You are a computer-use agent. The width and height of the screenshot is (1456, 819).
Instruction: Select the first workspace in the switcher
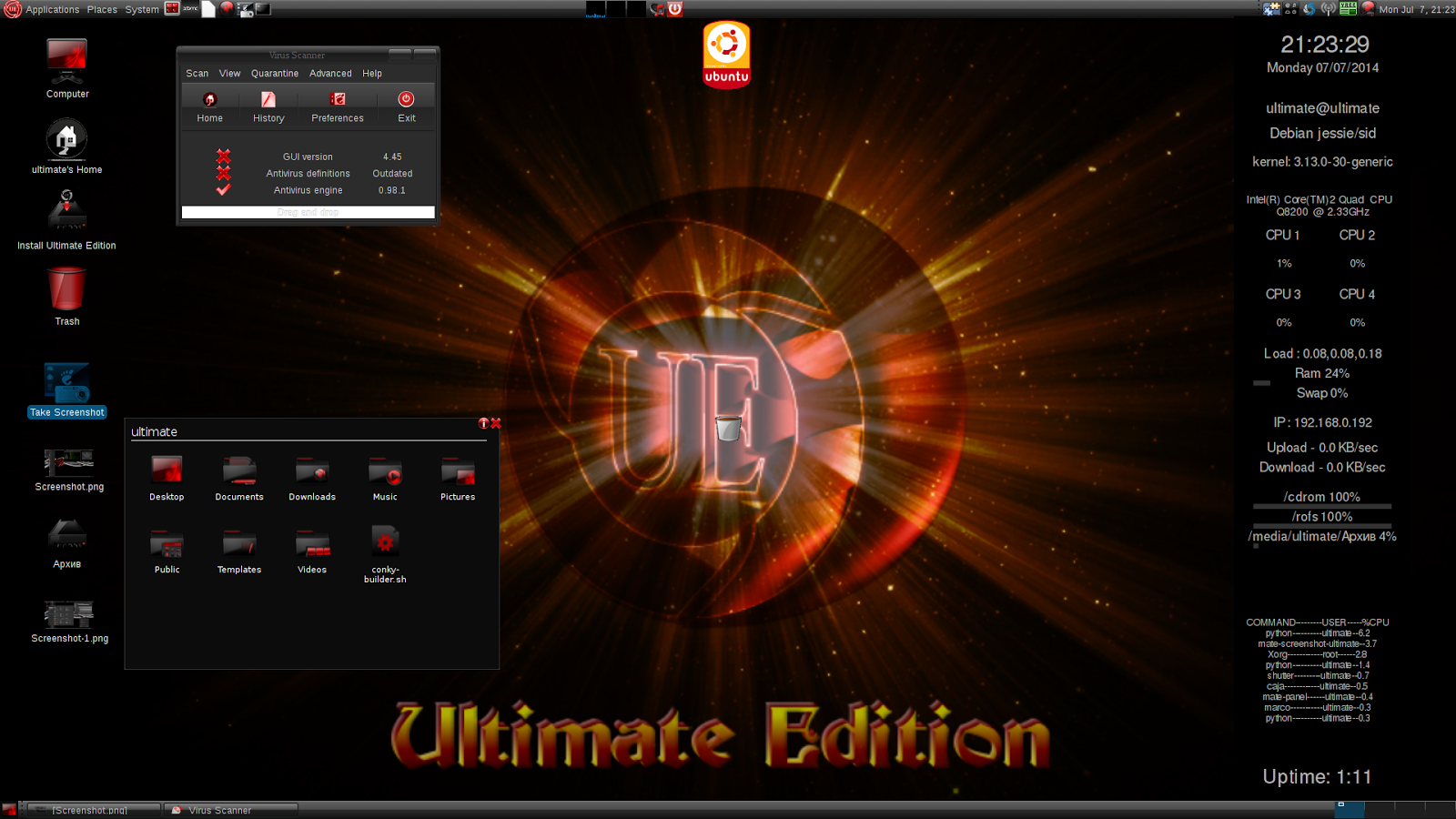pos(1350,809)
